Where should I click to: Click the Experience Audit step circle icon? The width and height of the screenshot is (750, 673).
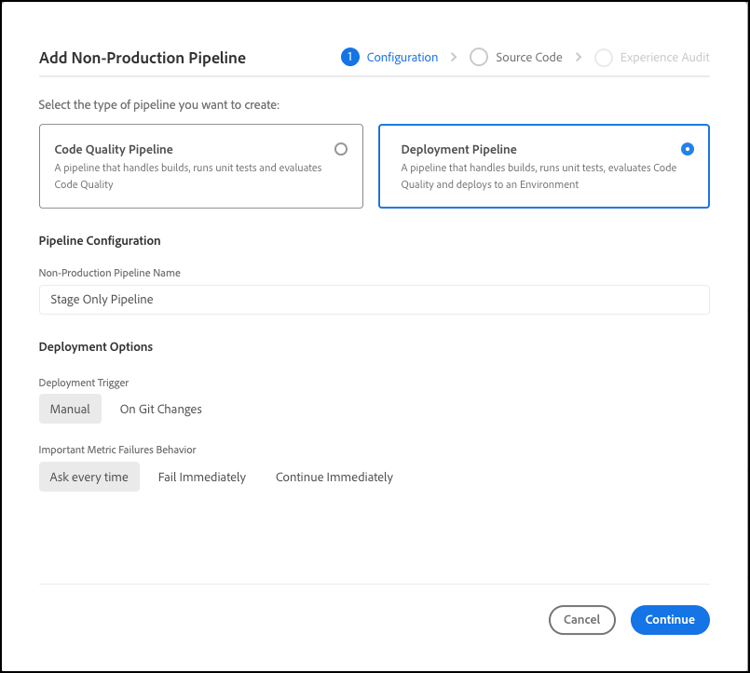pyautogui.click(x=603, y=57)
